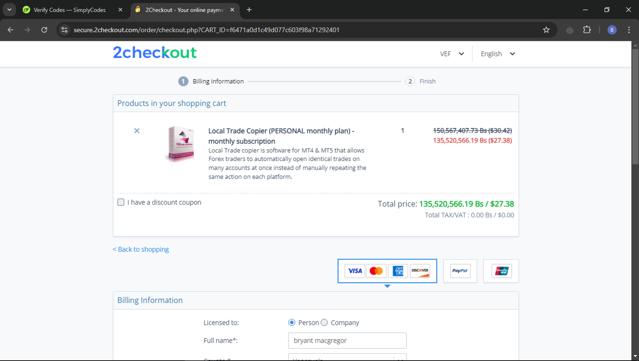Go forward in browser history
The height and width of the screenshot is (361, 639).
27,30
